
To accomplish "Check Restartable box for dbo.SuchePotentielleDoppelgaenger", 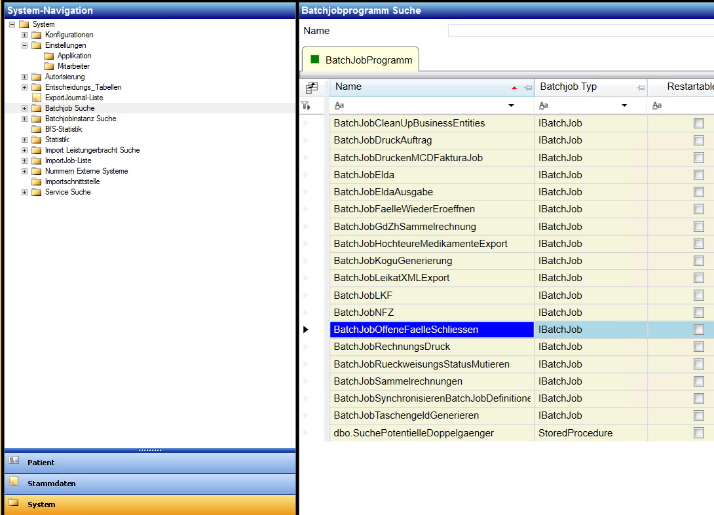I will pos(698,433).
